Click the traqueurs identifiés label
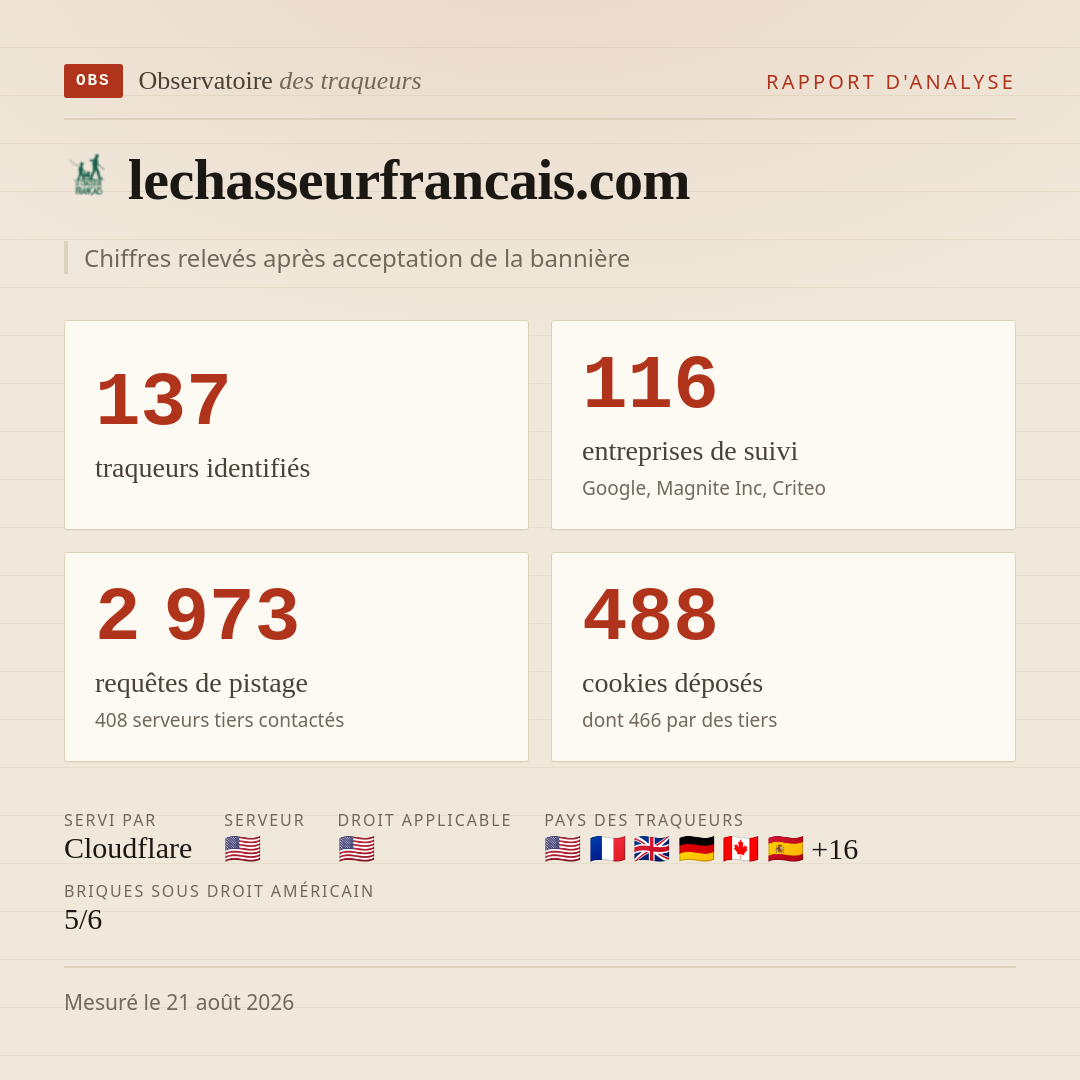The width and height of the screenshot is (1080, 1080). [x=202, y=468]
